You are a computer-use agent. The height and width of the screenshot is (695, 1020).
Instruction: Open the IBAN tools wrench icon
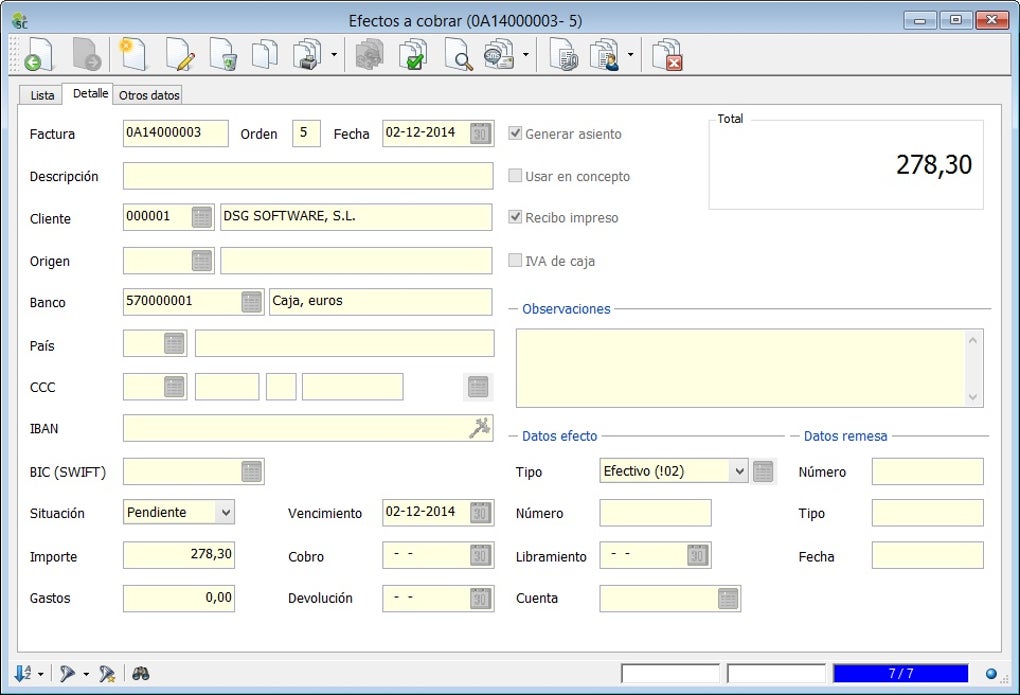tap(480, 428)
